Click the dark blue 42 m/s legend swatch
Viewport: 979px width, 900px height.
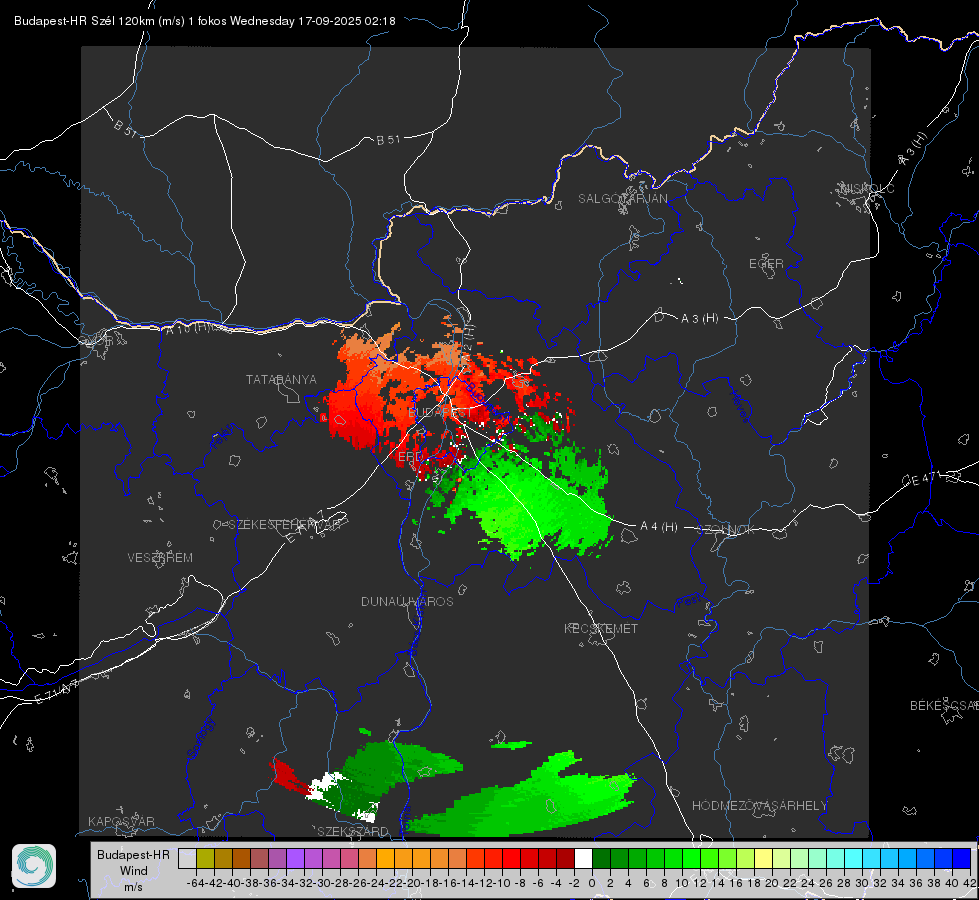962,858
